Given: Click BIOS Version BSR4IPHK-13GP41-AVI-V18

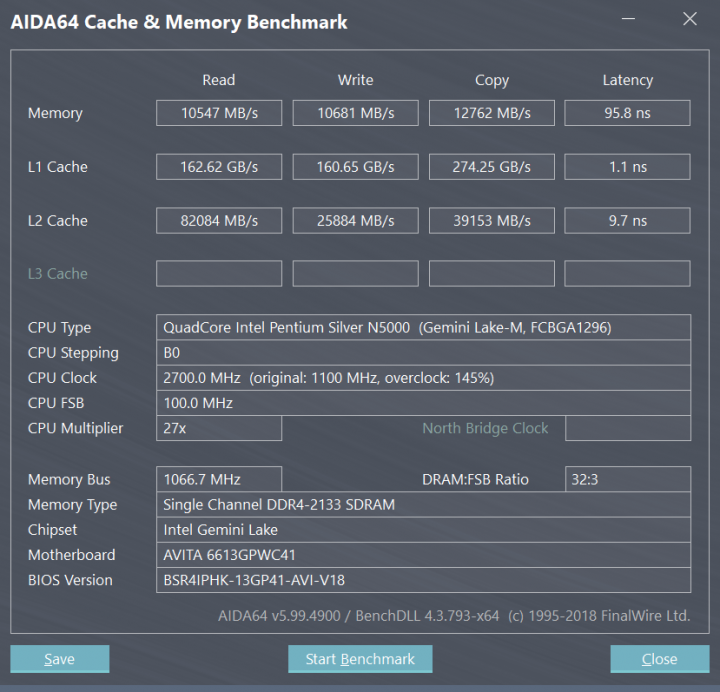Looking at the screenshot, I should pyautogui.click(x=423, y=580).
